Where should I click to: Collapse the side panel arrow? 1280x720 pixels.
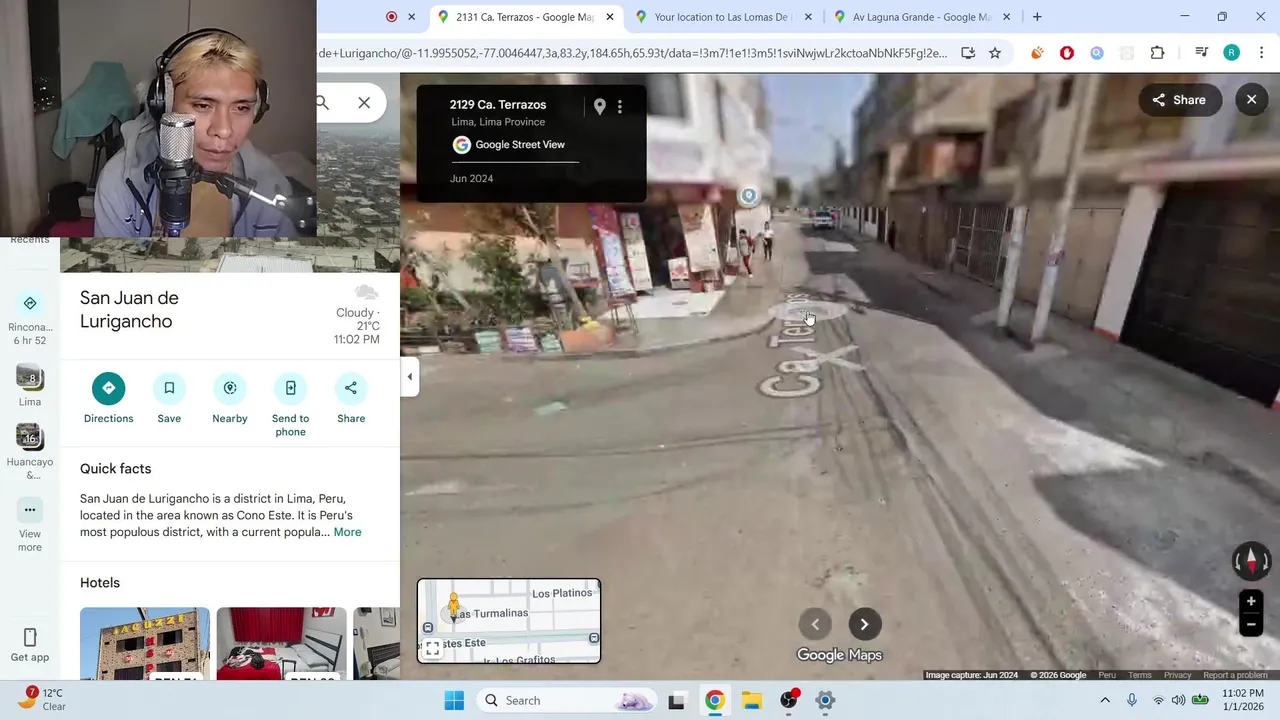(409, 377)
